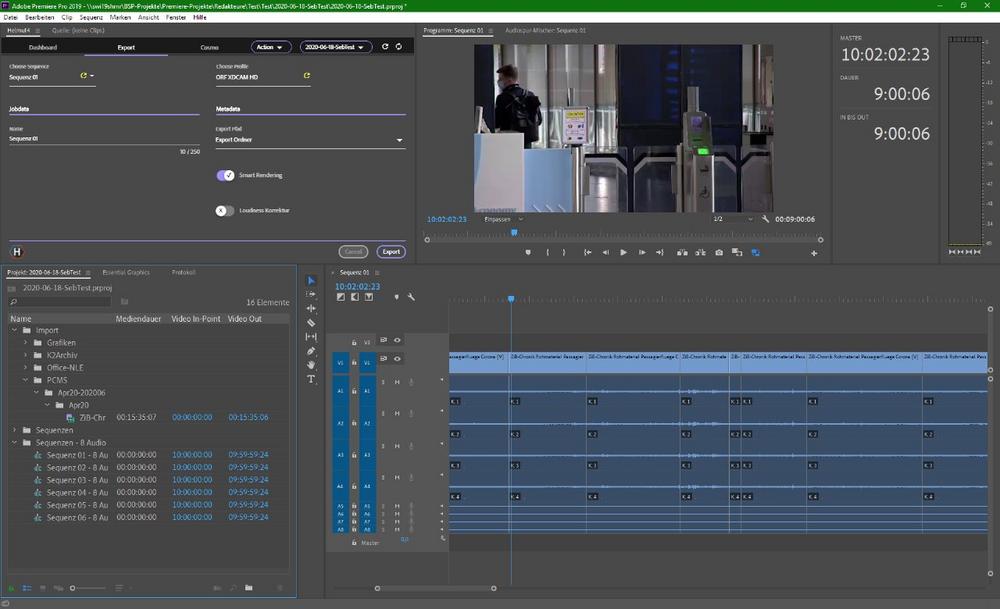1000x609 pixels.
Task: Select the Hand tool
Action: point(311,365)
